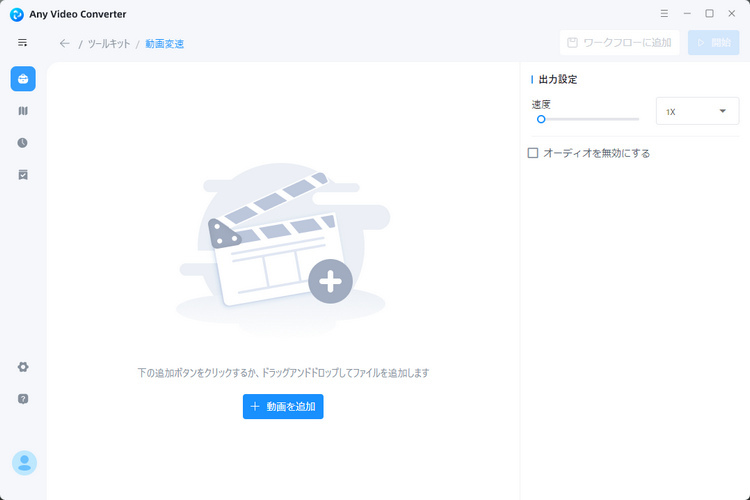This screenshot has height=500, width=750.
Task: Open the 1X speed dropdown
Action: tap(697, 111)
